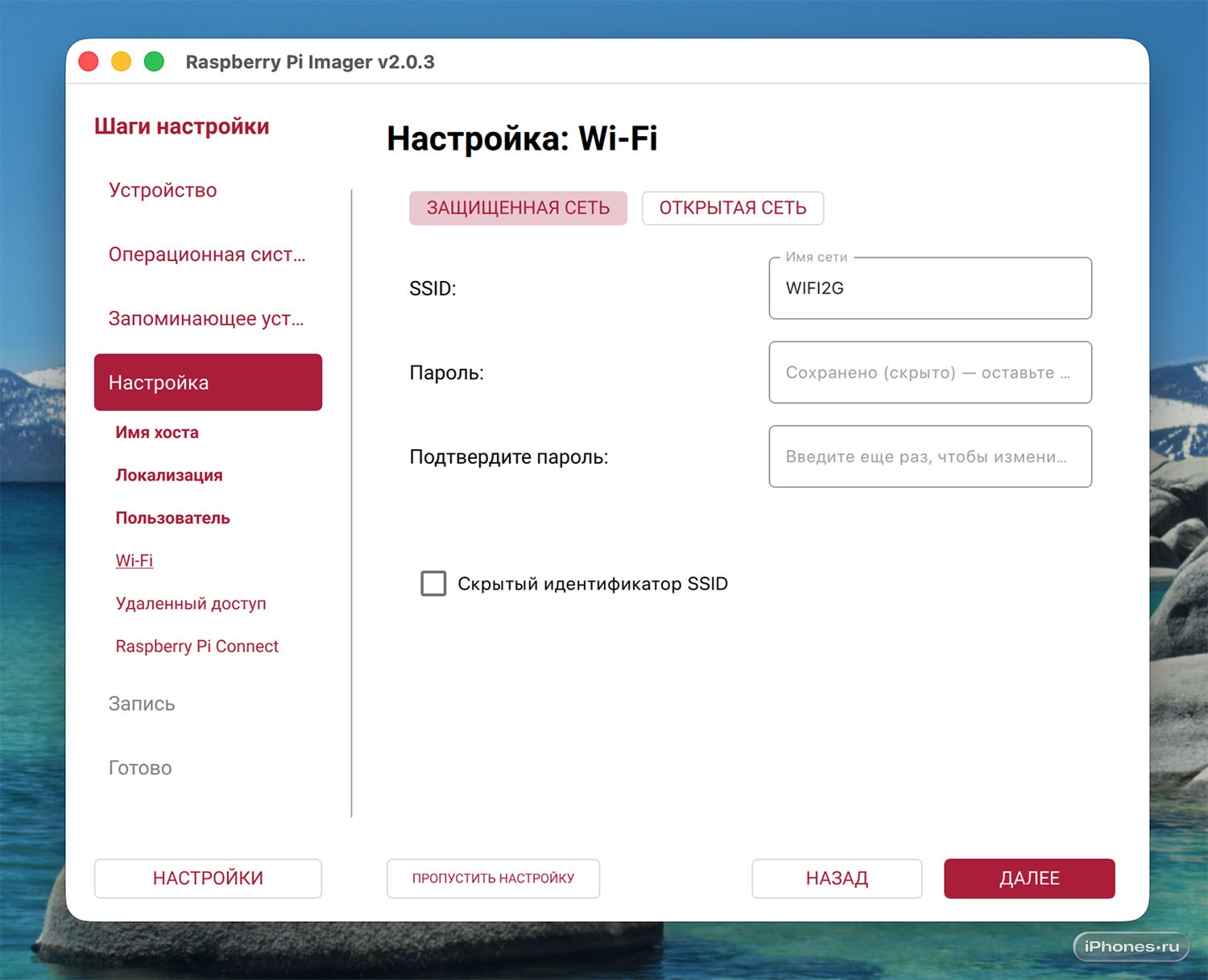1208x980 pixels.
Task: Click the SSID network name field
Action: point(930,288)
